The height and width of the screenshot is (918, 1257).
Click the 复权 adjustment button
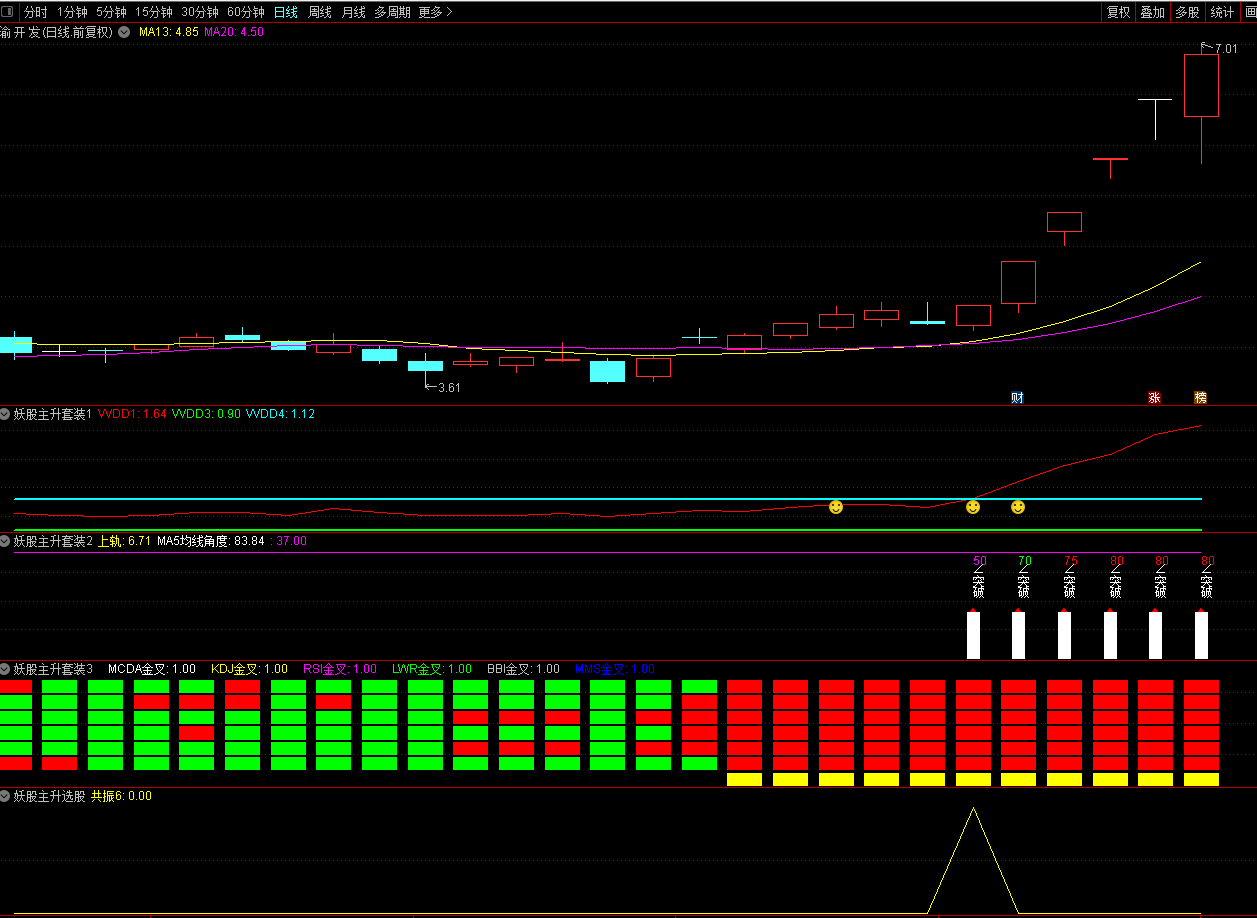(1118, 12)
